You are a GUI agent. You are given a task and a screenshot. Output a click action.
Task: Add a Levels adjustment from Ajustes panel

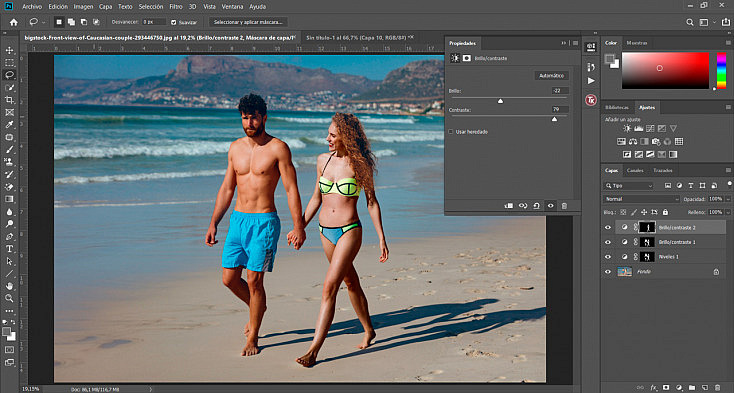tap(639, 128)
